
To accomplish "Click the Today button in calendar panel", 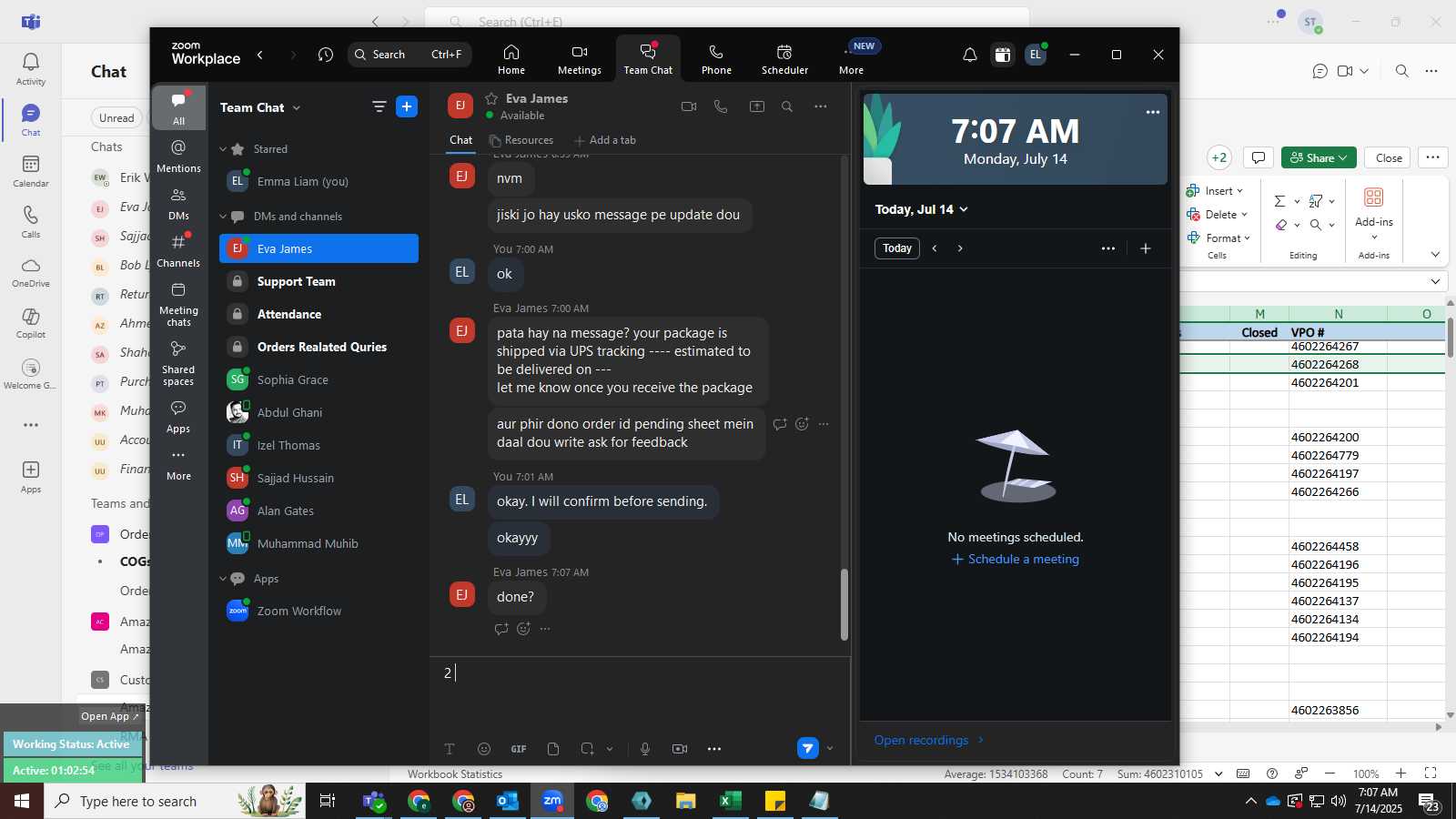I will pyautogui.click(x=897, y=248).
